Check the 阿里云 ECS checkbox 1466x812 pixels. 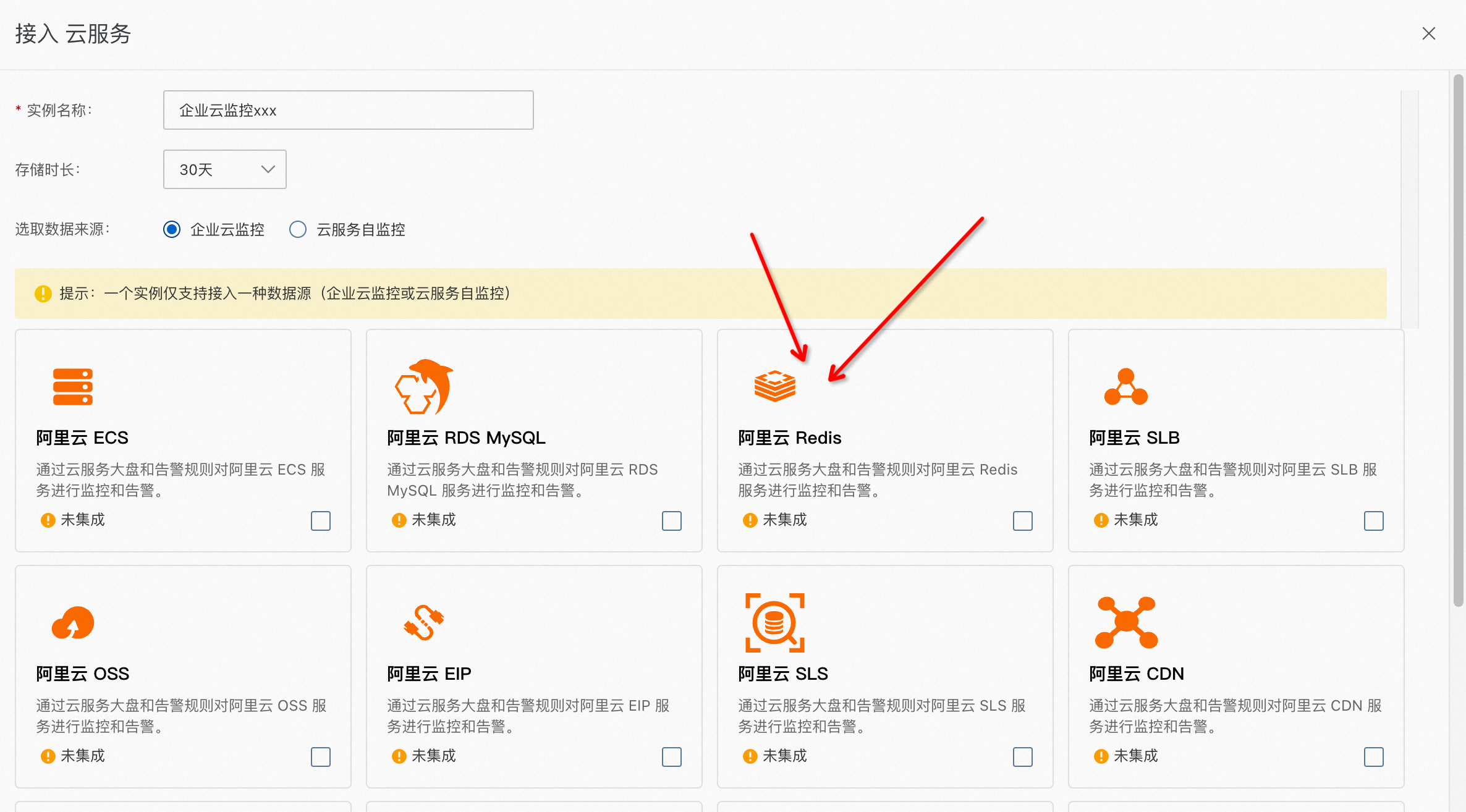pyautogui.click(x=321, y=521)
